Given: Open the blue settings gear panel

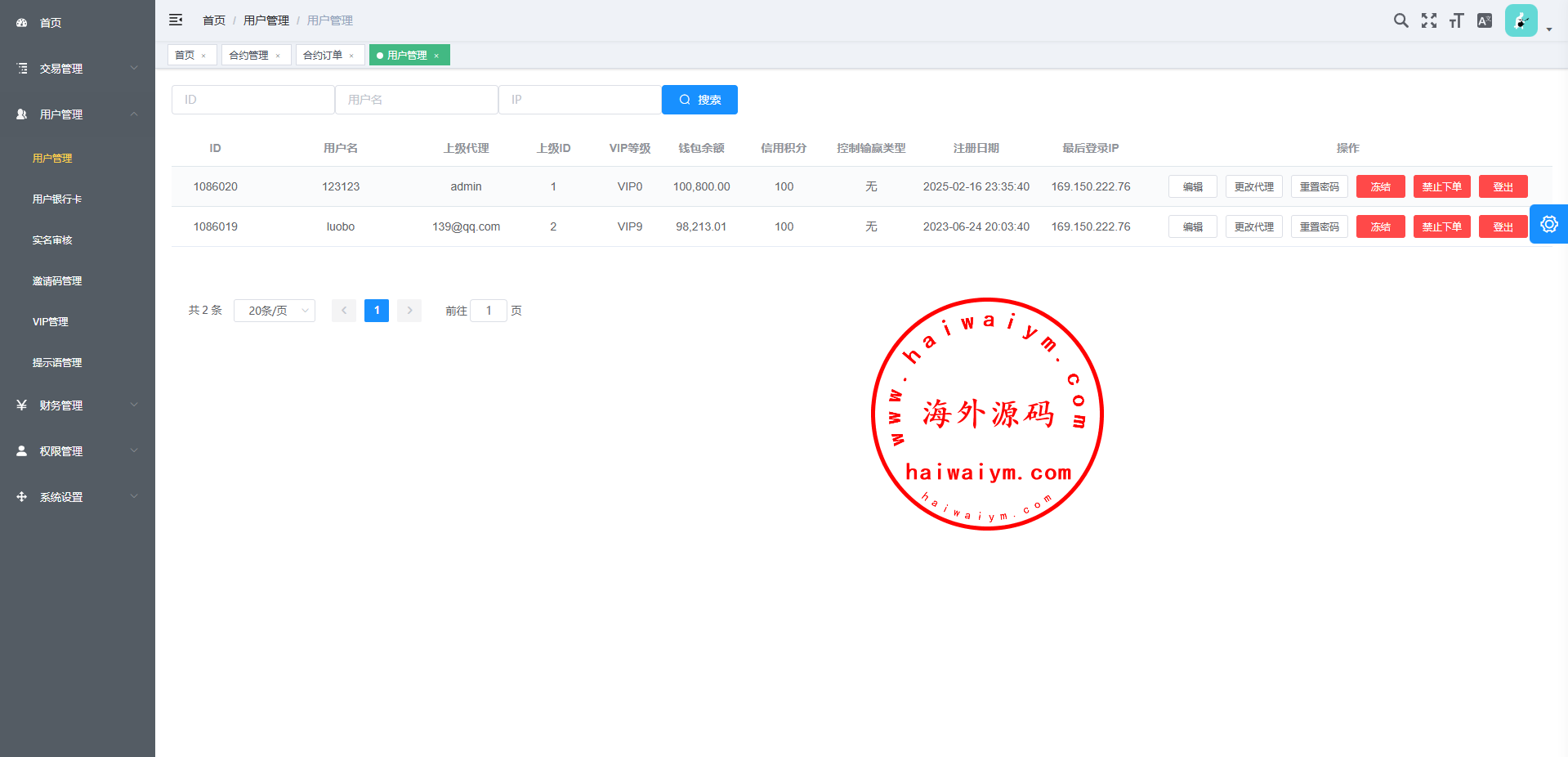Looking at the screenshot, I should pyautogui.click(x=1548, y=224).
